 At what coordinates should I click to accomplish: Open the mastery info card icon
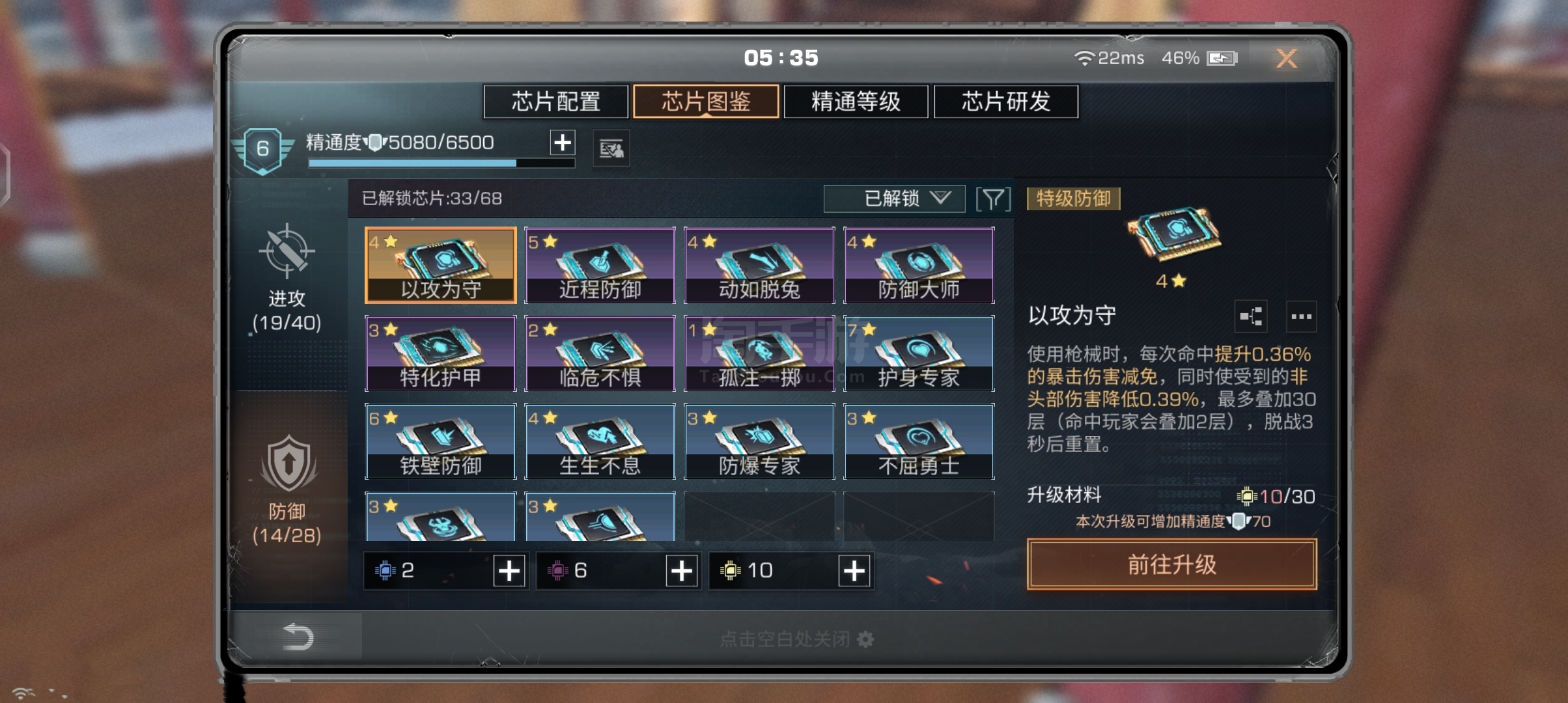611,149
